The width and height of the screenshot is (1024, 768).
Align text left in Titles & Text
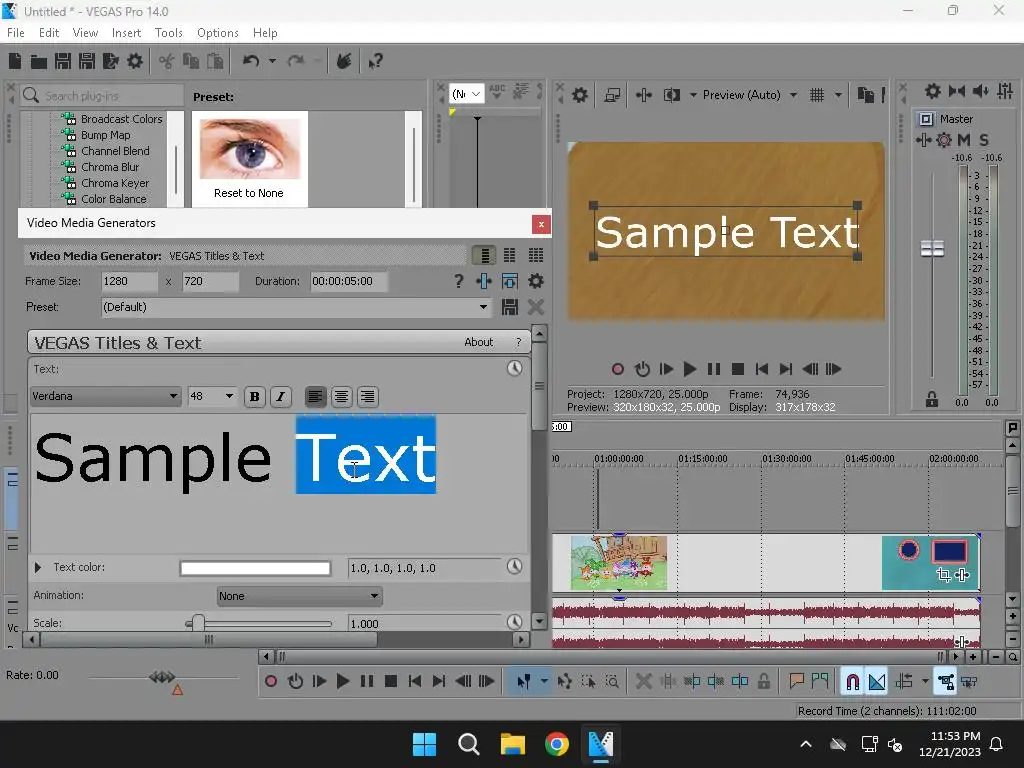[x=315, y=396]
